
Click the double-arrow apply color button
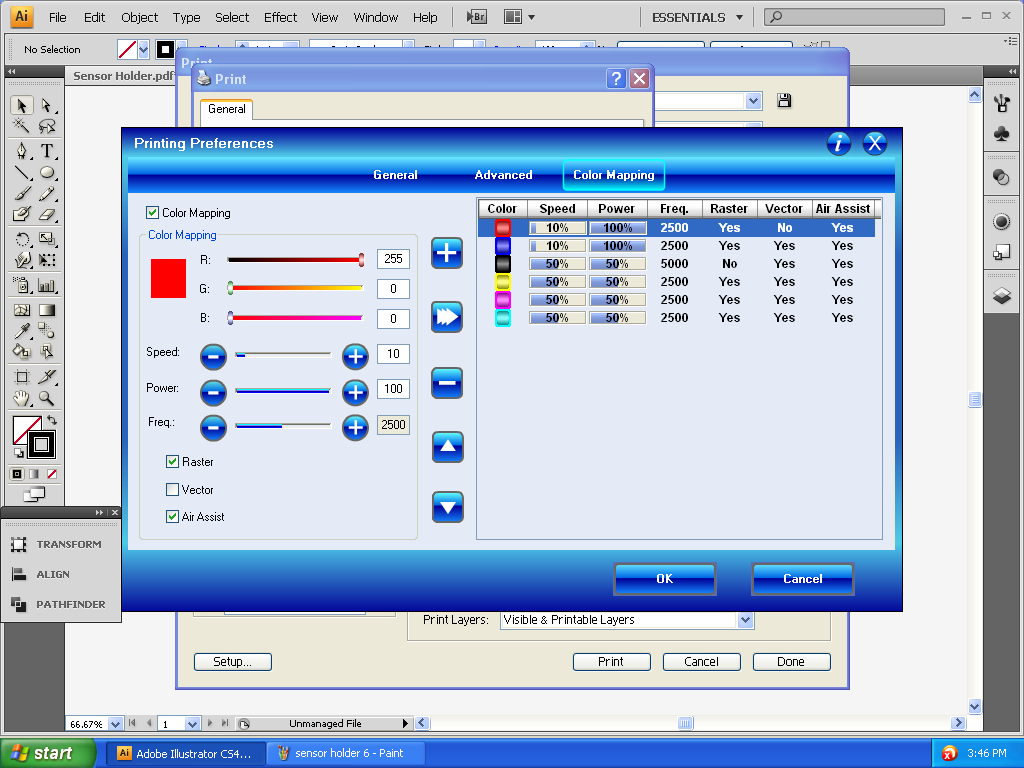(447, 317)
